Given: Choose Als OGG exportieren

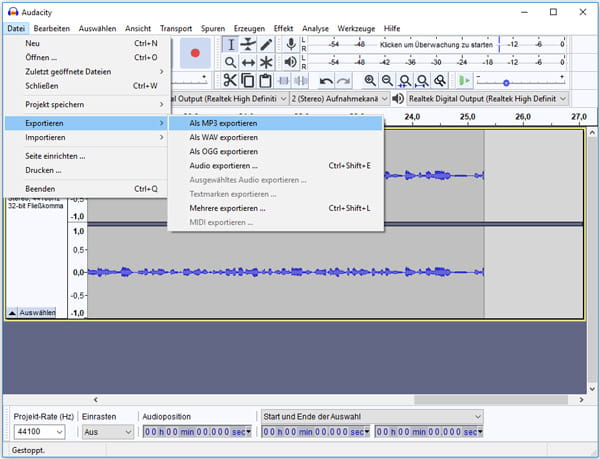Looking at the screenshot, I should (276, 151).
